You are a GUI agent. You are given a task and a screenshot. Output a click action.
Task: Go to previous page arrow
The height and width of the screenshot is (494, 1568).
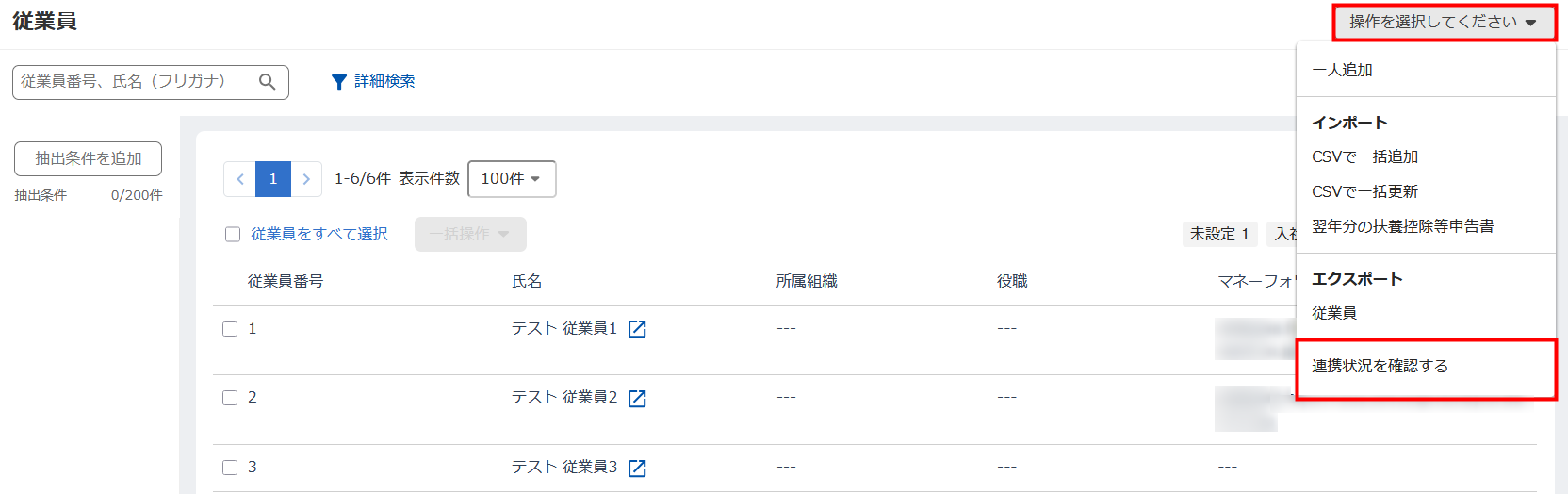coord(239,179)
